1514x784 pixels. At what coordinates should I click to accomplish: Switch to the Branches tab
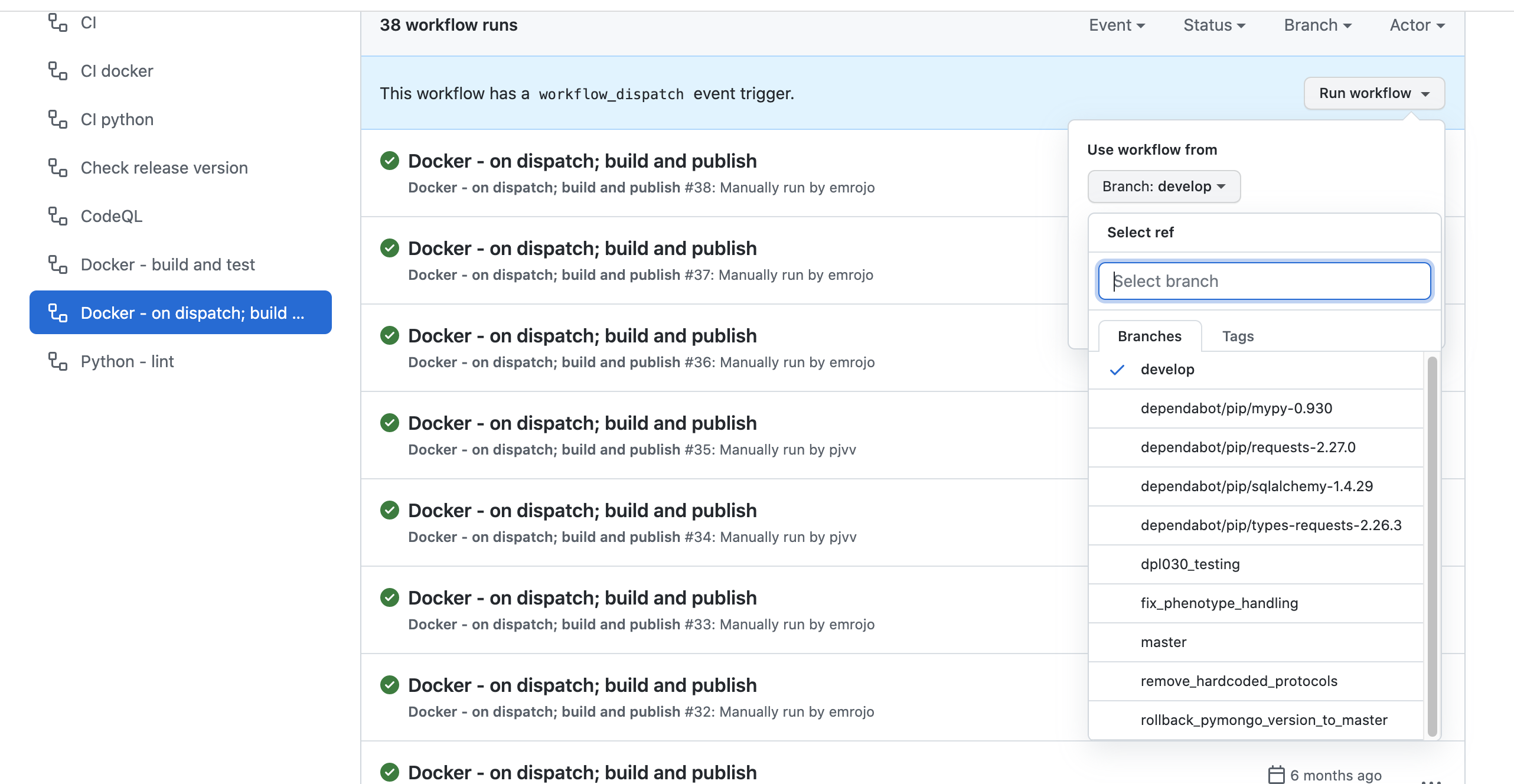pos(1149,337)
